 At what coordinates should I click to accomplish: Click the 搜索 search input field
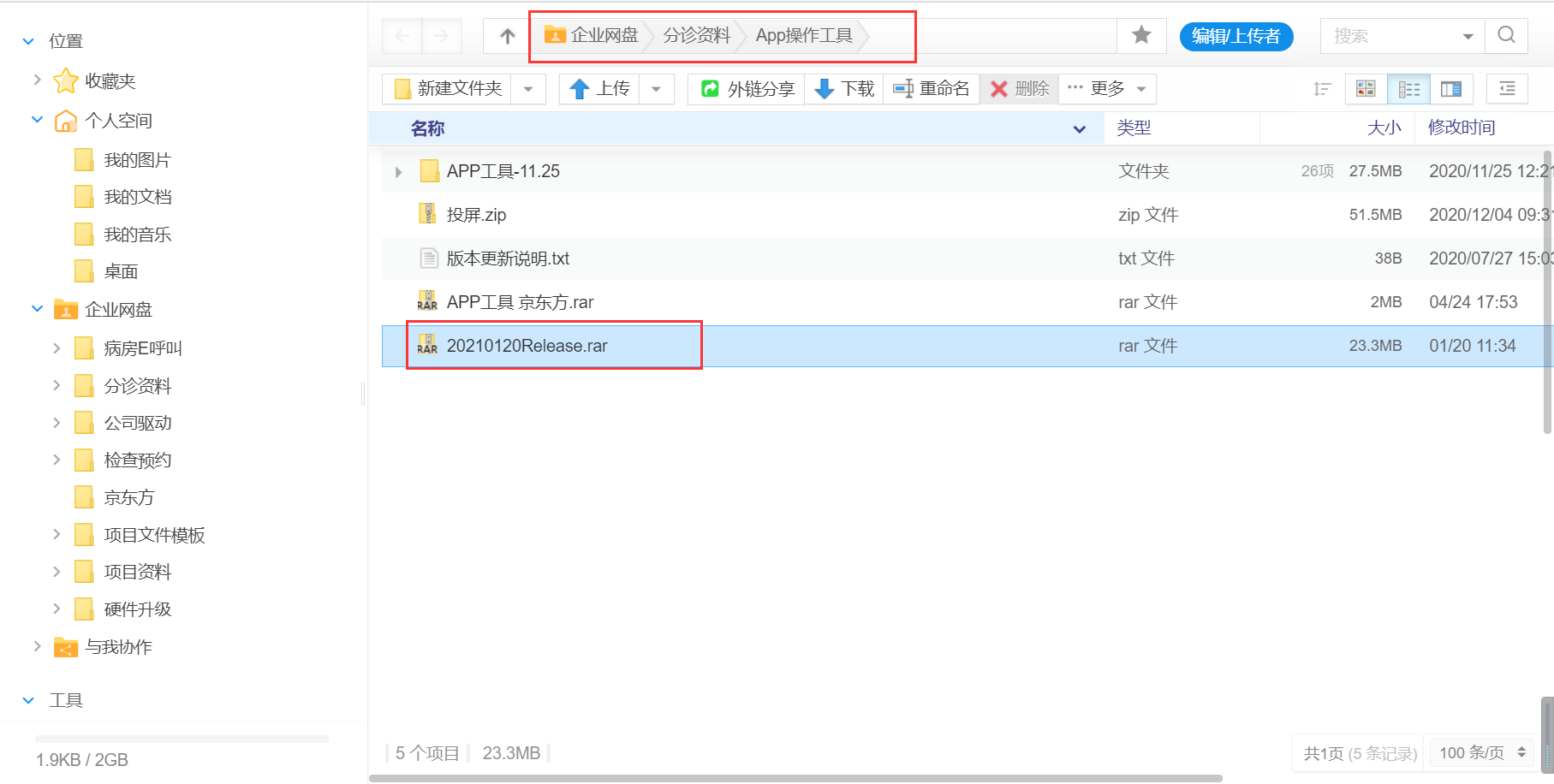pyautogui.click(x=1389, y=36)
